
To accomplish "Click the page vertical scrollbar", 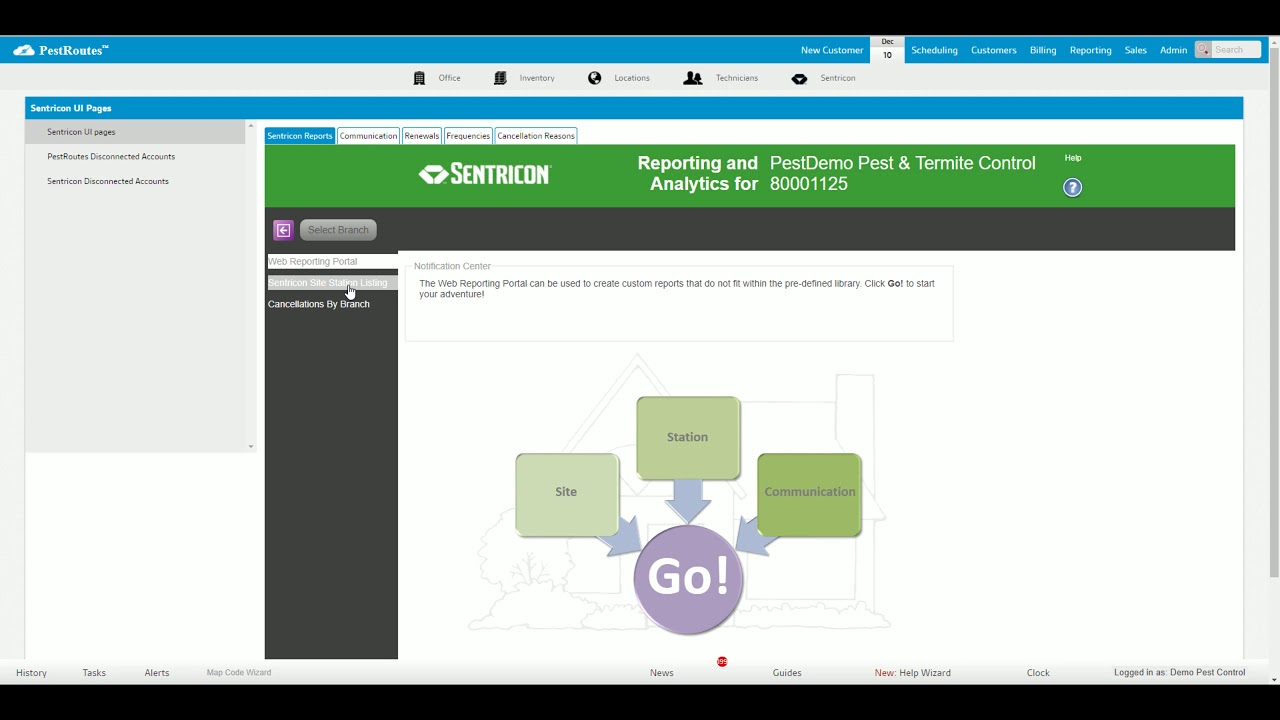I will pyautogui.click(x=1273, y=310).
